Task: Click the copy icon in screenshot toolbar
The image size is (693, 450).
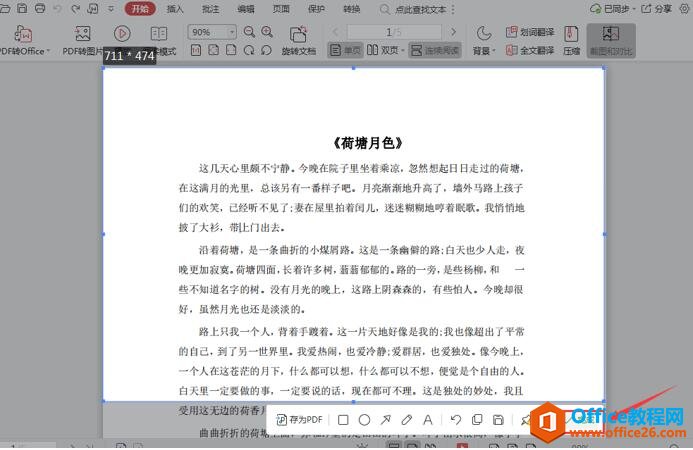Action: (477, 419)
